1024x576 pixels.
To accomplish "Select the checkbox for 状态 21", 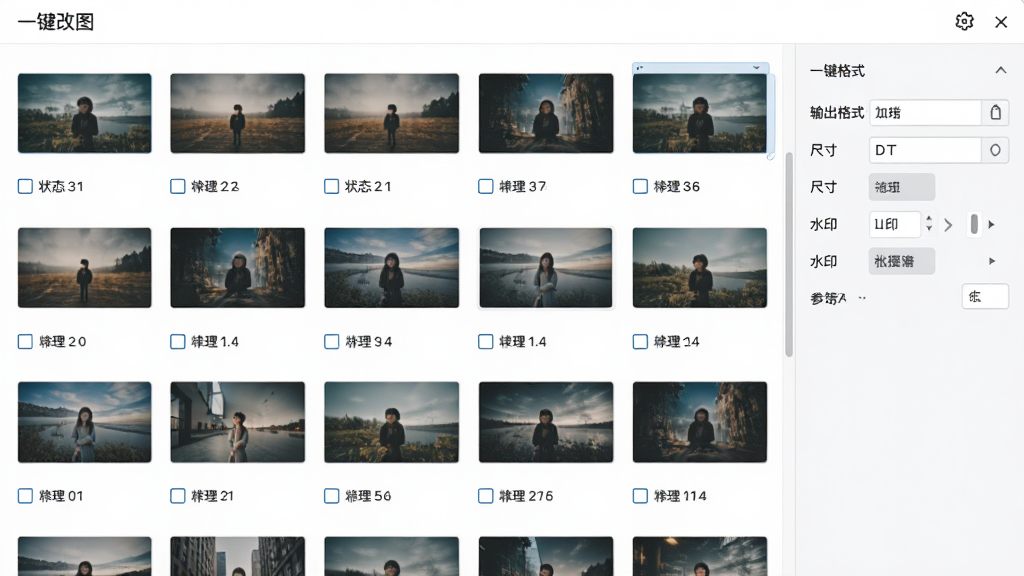I will click(332, 187).
